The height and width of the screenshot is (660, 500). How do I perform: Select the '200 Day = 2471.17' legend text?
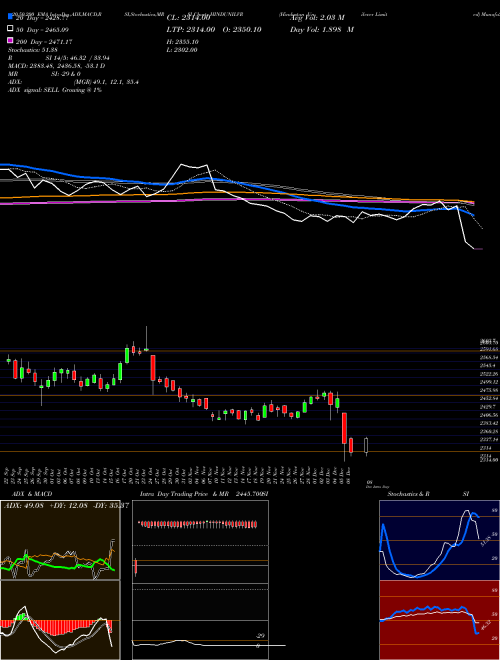[x=44, y=41]
